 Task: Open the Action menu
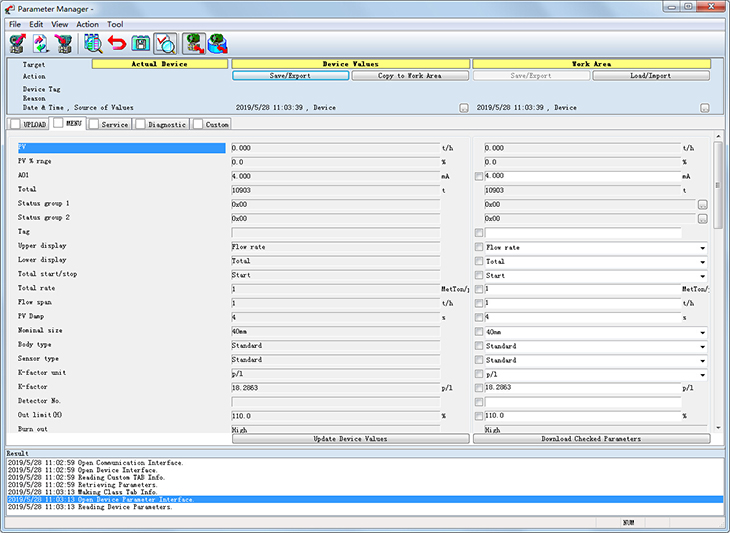[88, 24]
